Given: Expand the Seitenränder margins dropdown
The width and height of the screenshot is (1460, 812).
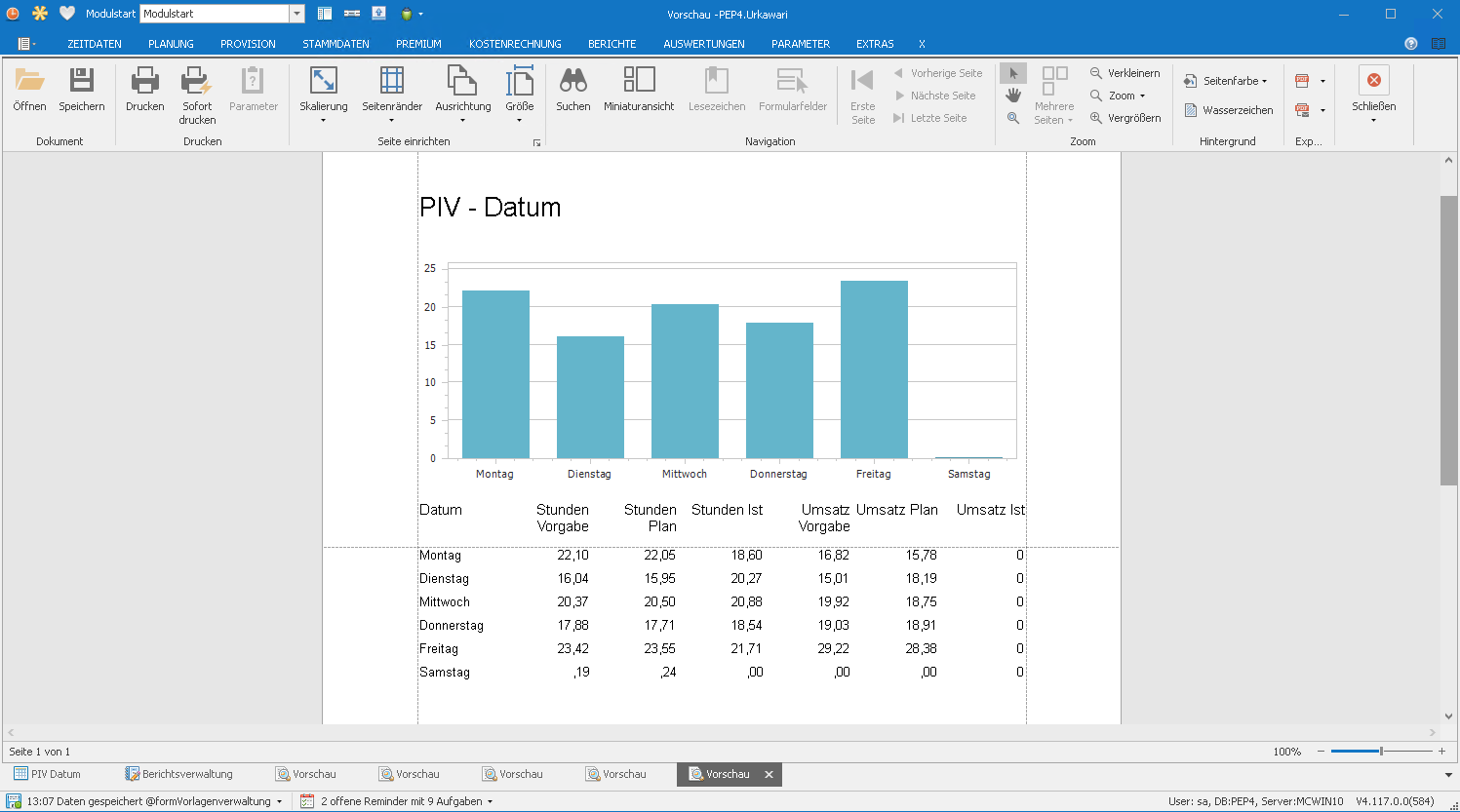Looking at the screenshot, I should [x=392, y=120].
